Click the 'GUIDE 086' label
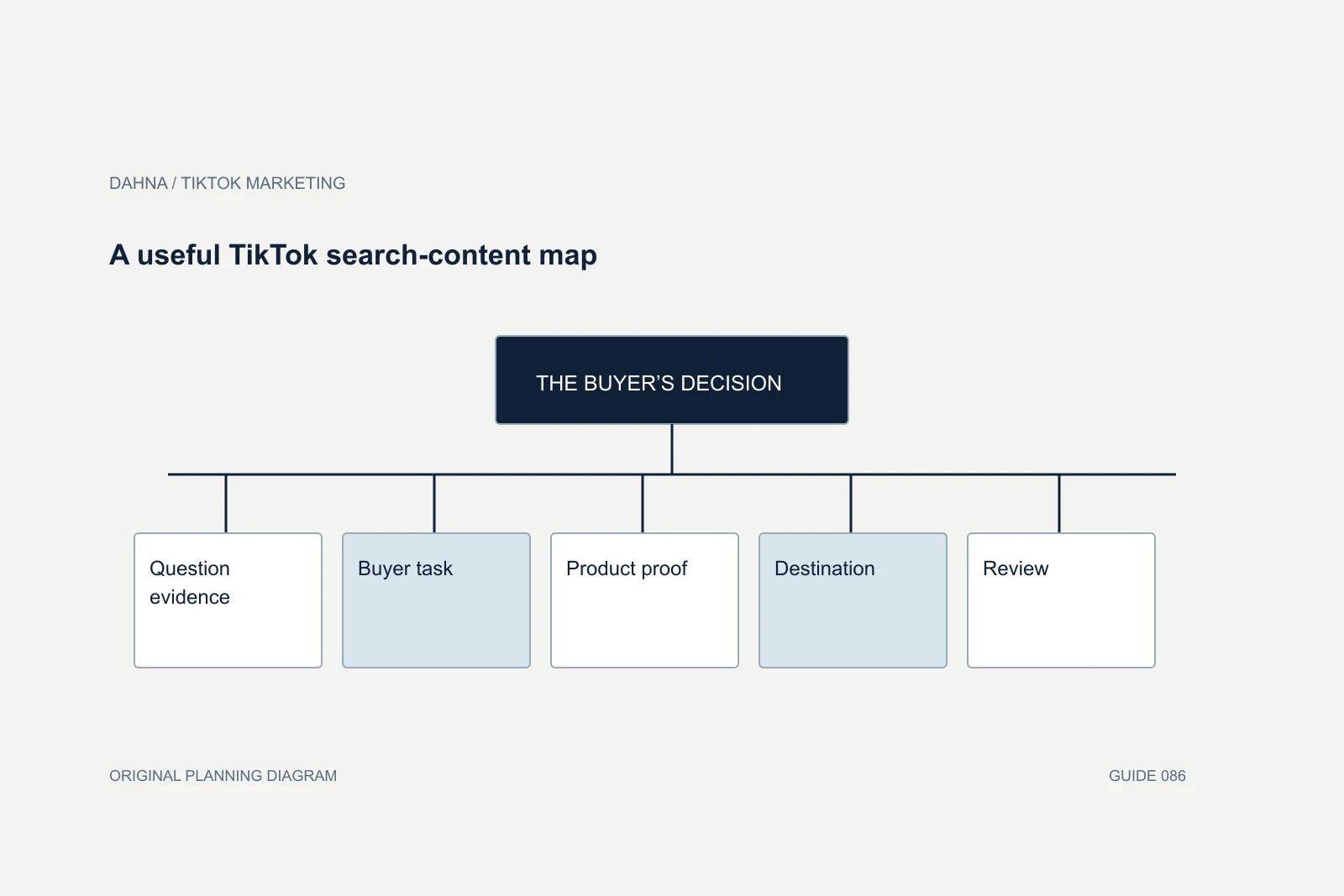Screen dimensions: 1344x896 coord(1147,776)
